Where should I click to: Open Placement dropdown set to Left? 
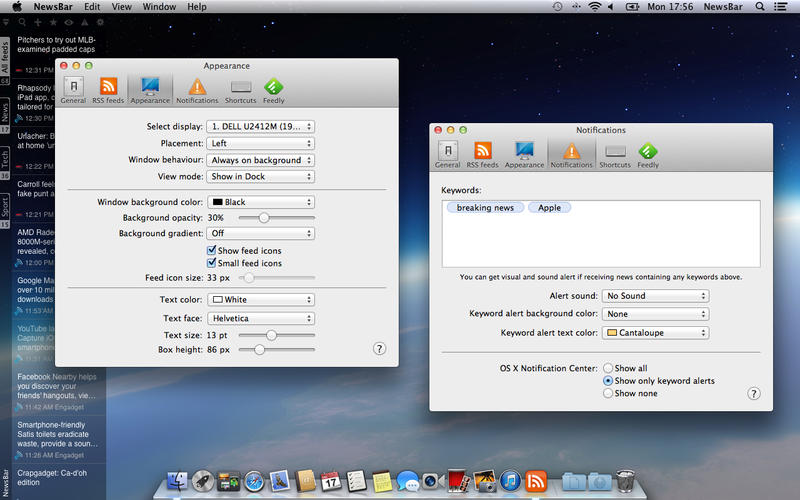click(260, 143)
